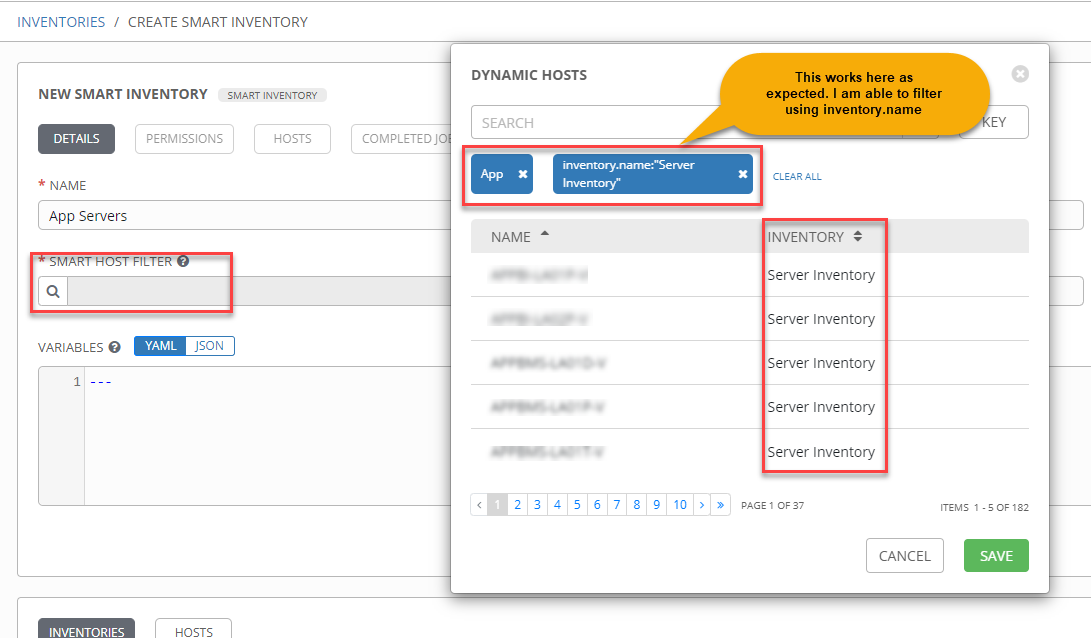
Task: Open the Permissions tab
Action: (x=184, y=138)
